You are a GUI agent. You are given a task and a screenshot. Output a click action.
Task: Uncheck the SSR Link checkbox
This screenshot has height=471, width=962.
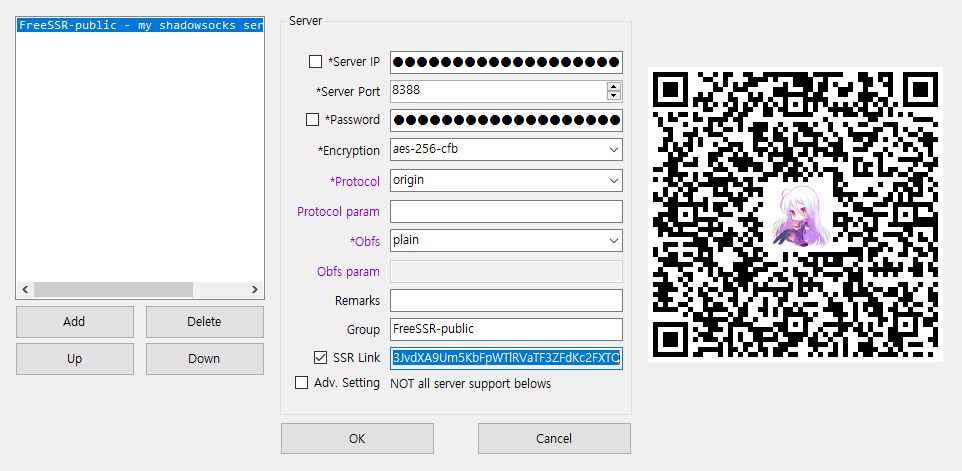pos(320,358)
